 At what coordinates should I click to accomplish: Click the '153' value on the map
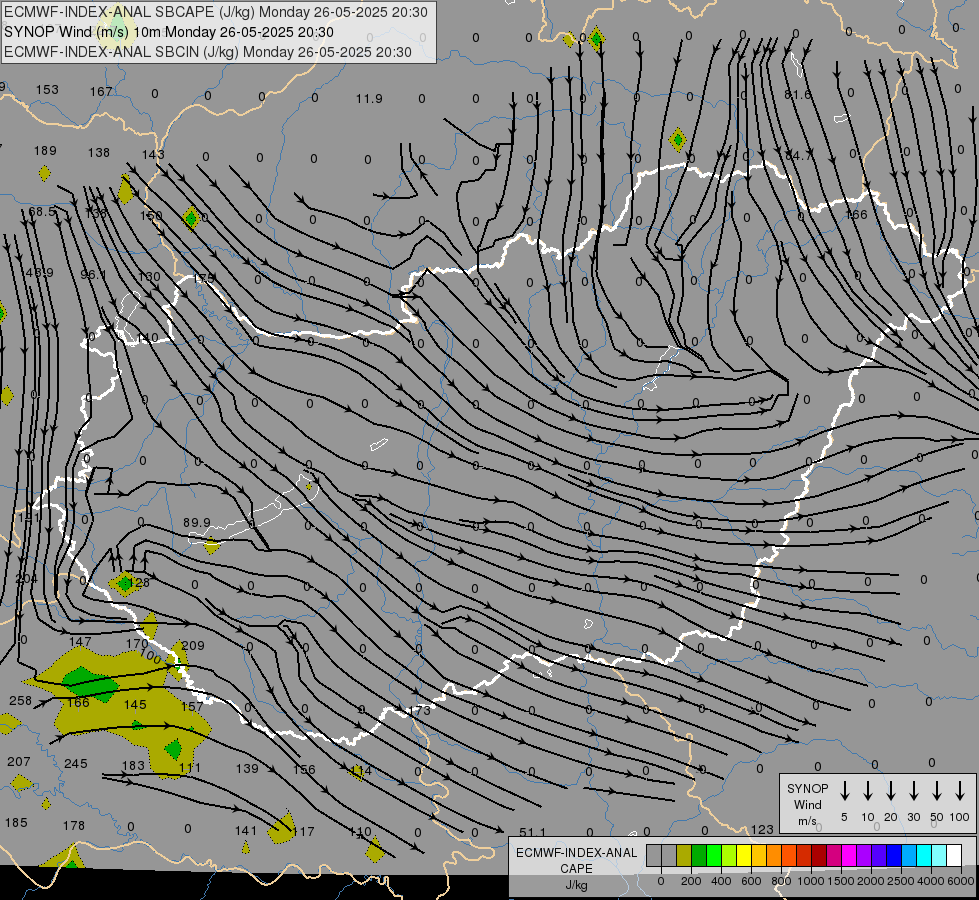click(47, 89)
